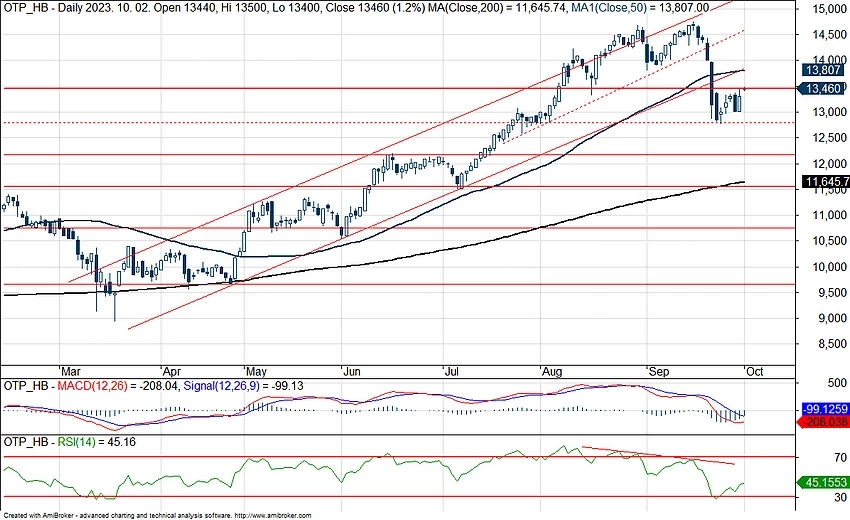Click the Jul label on time axis
This screenshot has height=520, width=850.
(452, 369)
